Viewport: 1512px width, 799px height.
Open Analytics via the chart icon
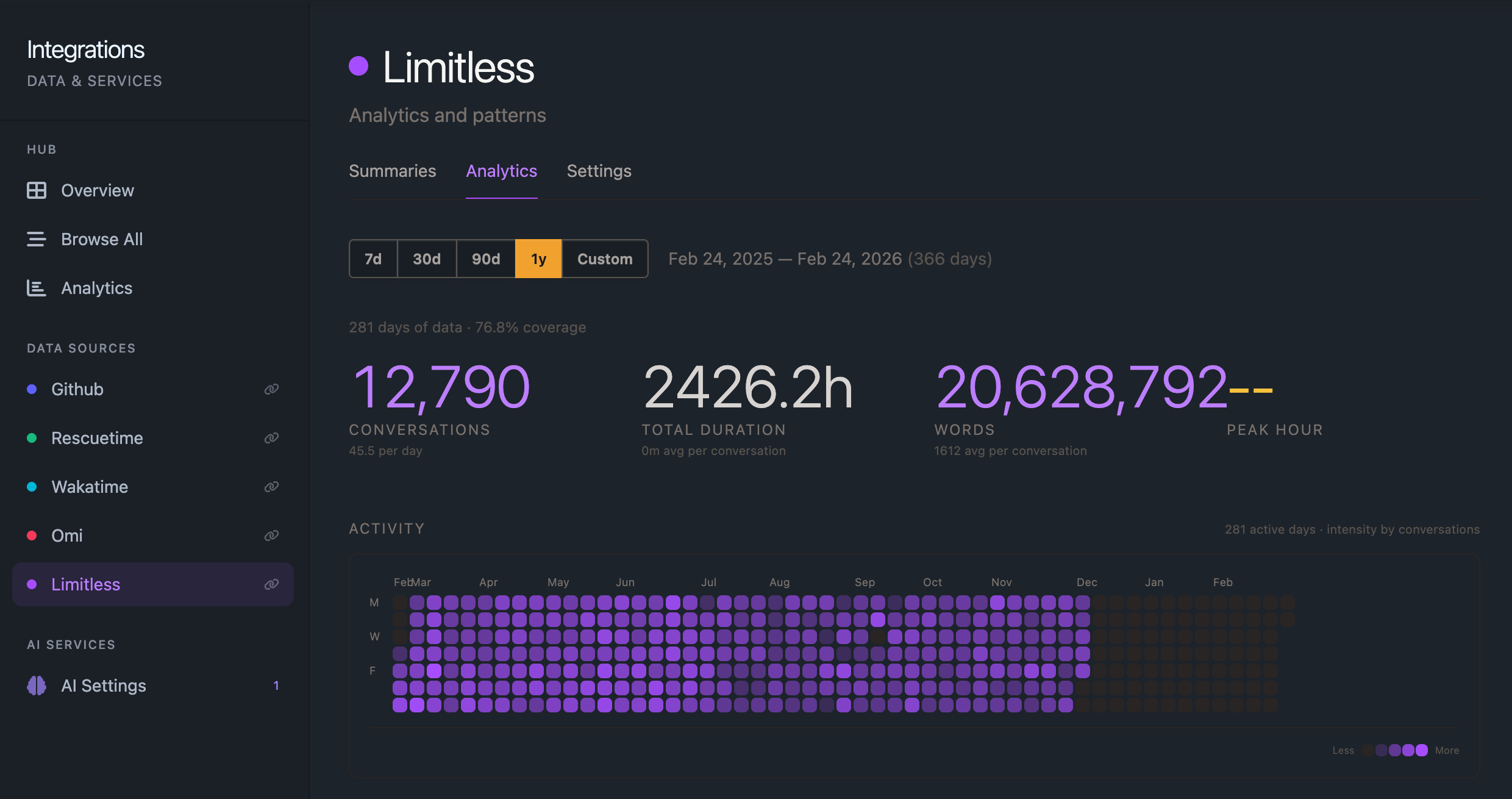[x=37, y=288]
